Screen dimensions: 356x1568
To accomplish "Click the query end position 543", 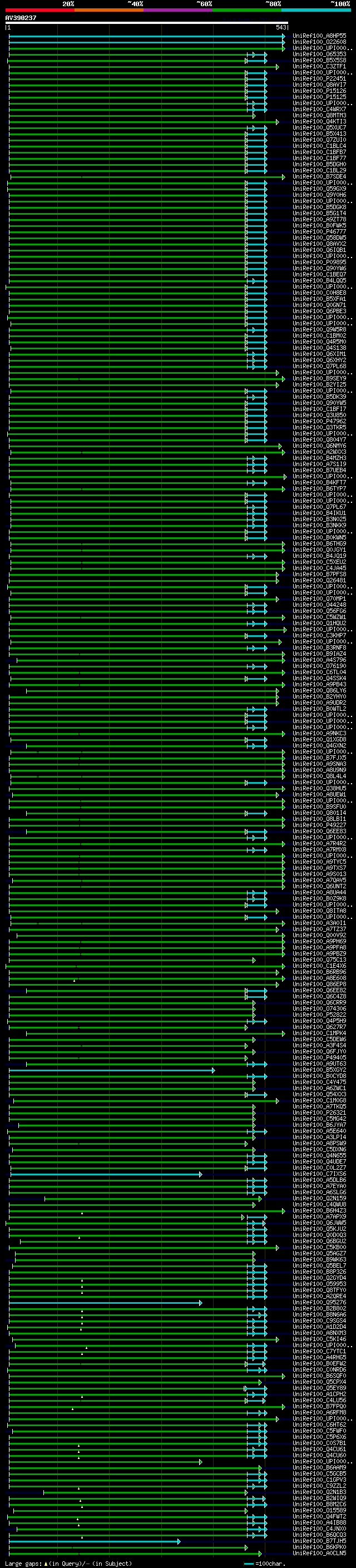I will point(280,27).
